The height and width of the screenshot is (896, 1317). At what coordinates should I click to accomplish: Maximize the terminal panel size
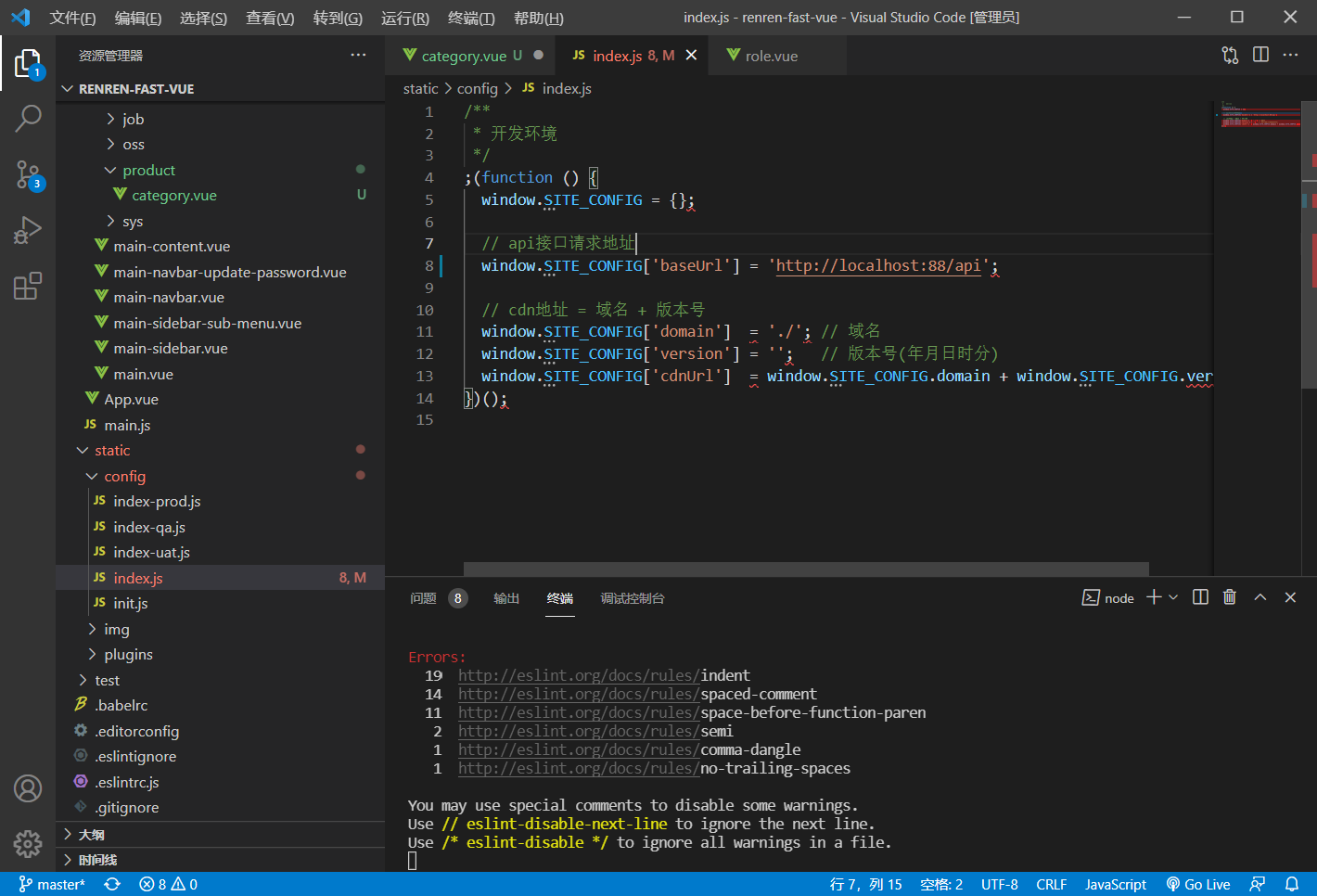1260,597
